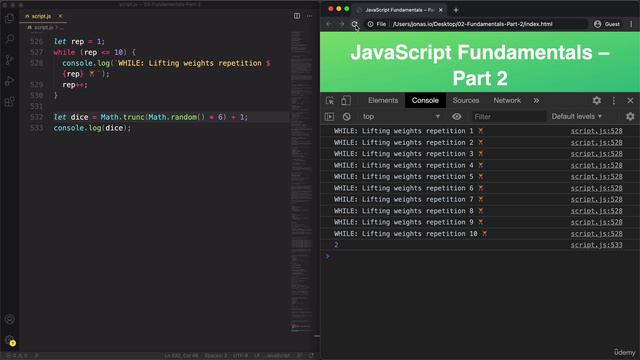Click the 'WHILE: Lifting weights repetition 7' message
This screenshot has width=640, height=360.
pos(408,200)
